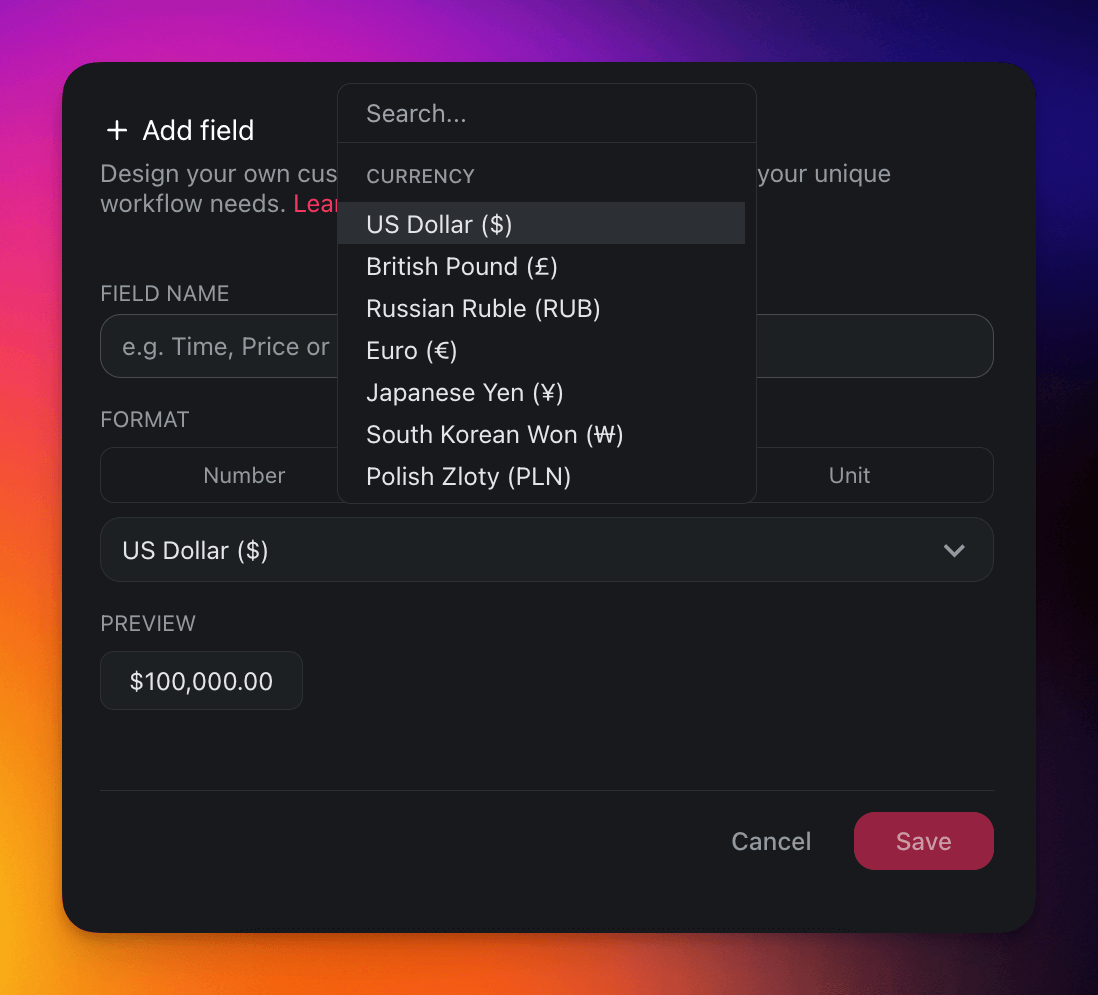
Task: Switch format to Number tab
Action: [244, 476]
